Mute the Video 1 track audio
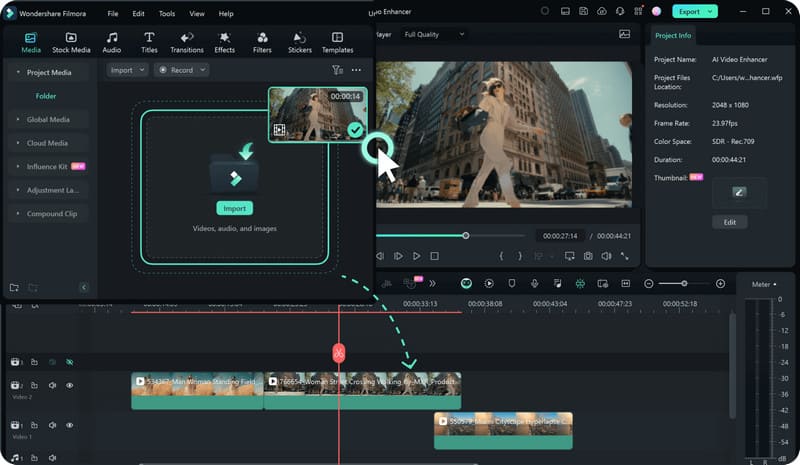 click(52, 425)
